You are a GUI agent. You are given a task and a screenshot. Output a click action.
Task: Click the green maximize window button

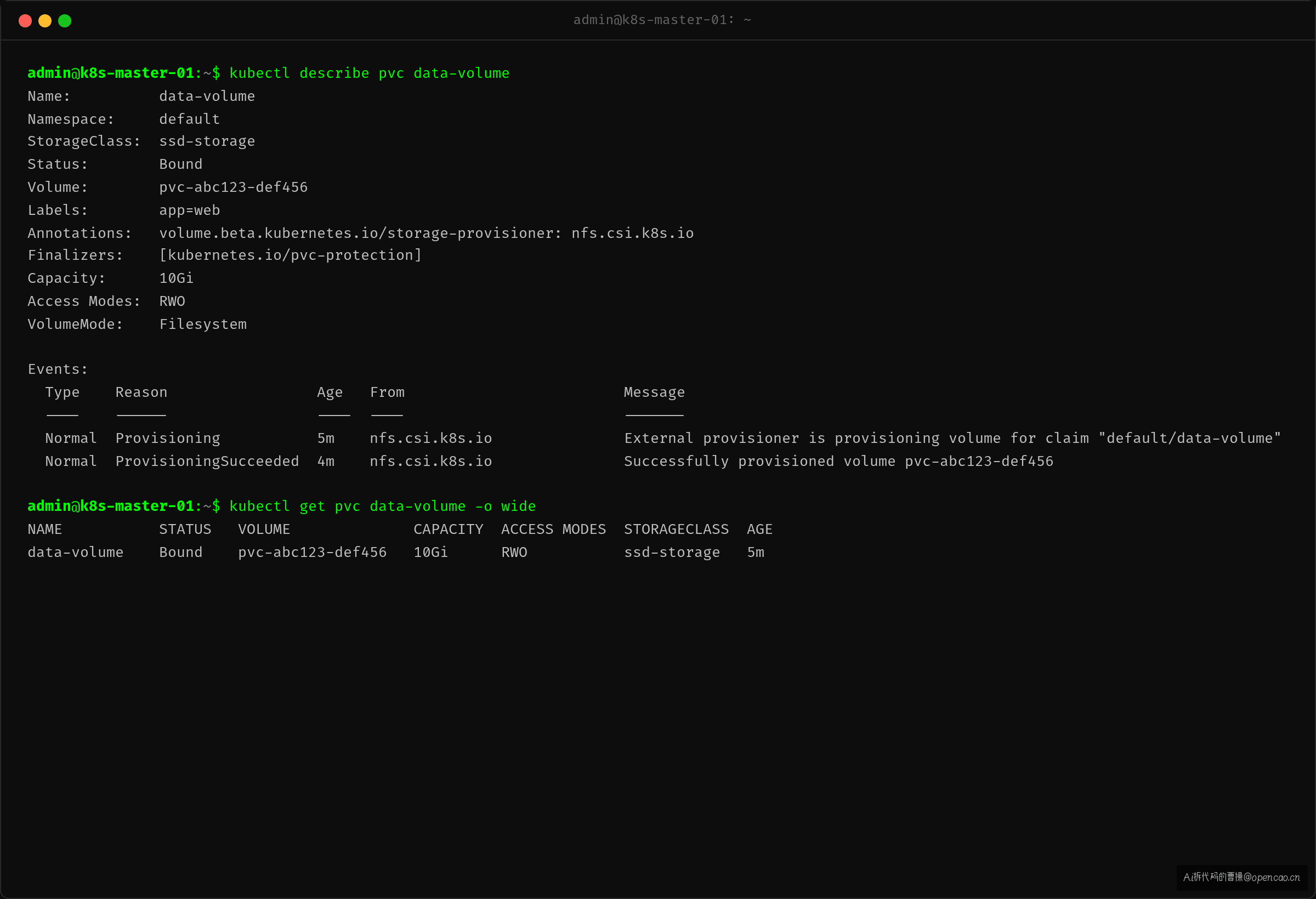coord(65,21)
